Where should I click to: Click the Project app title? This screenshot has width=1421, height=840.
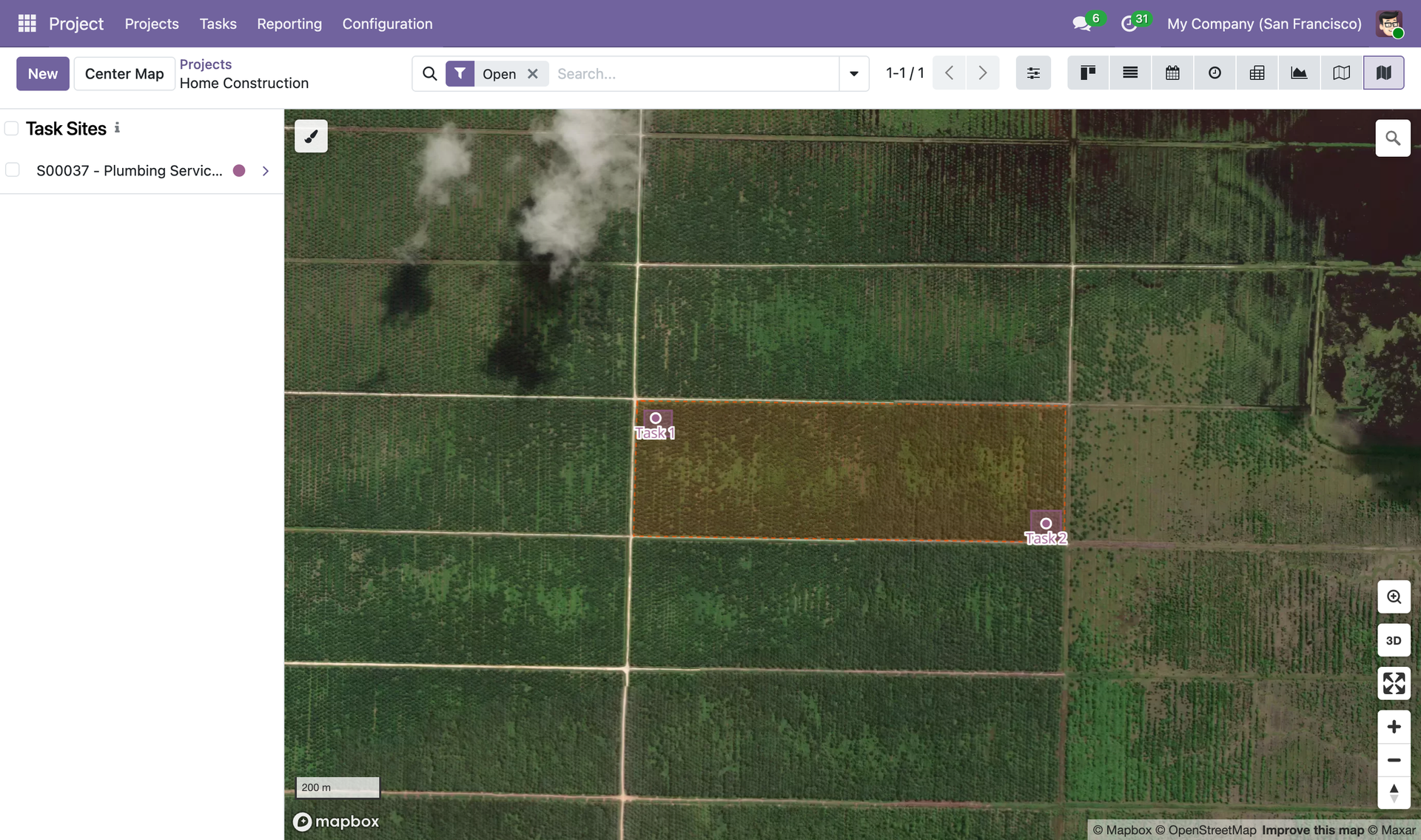pos(76,24)
